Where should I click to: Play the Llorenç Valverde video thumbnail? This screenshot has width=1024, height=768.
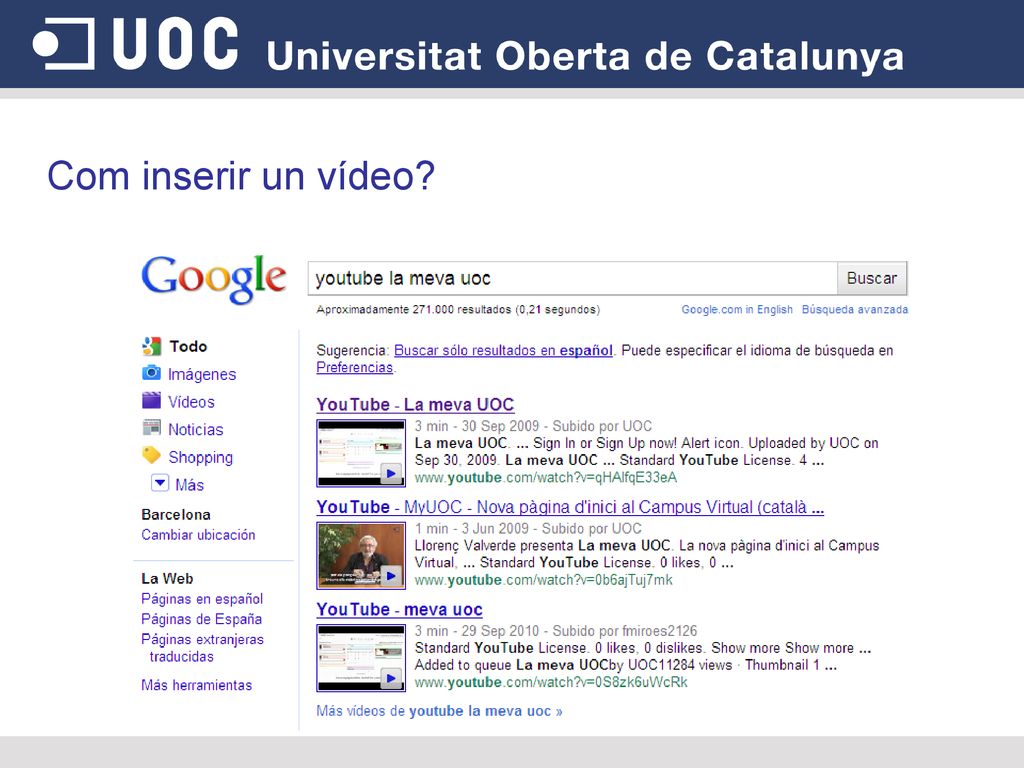pos(361,556)
